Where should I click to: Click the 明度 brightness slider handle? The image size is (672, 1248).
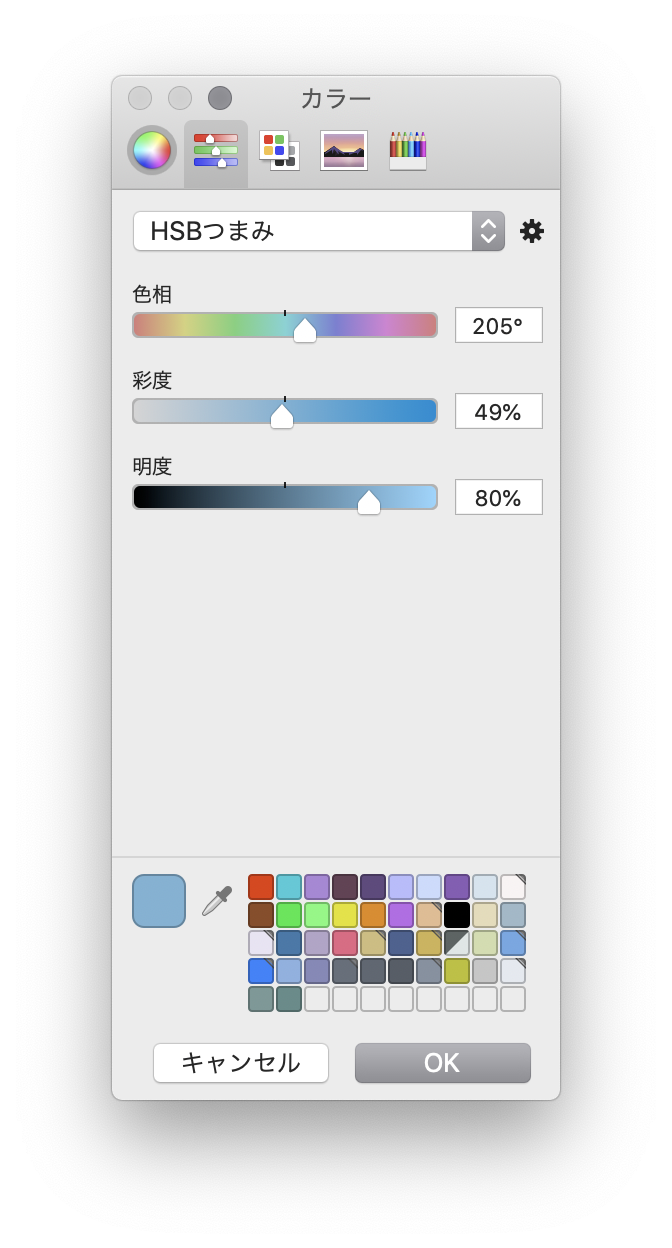coord(369,502)
